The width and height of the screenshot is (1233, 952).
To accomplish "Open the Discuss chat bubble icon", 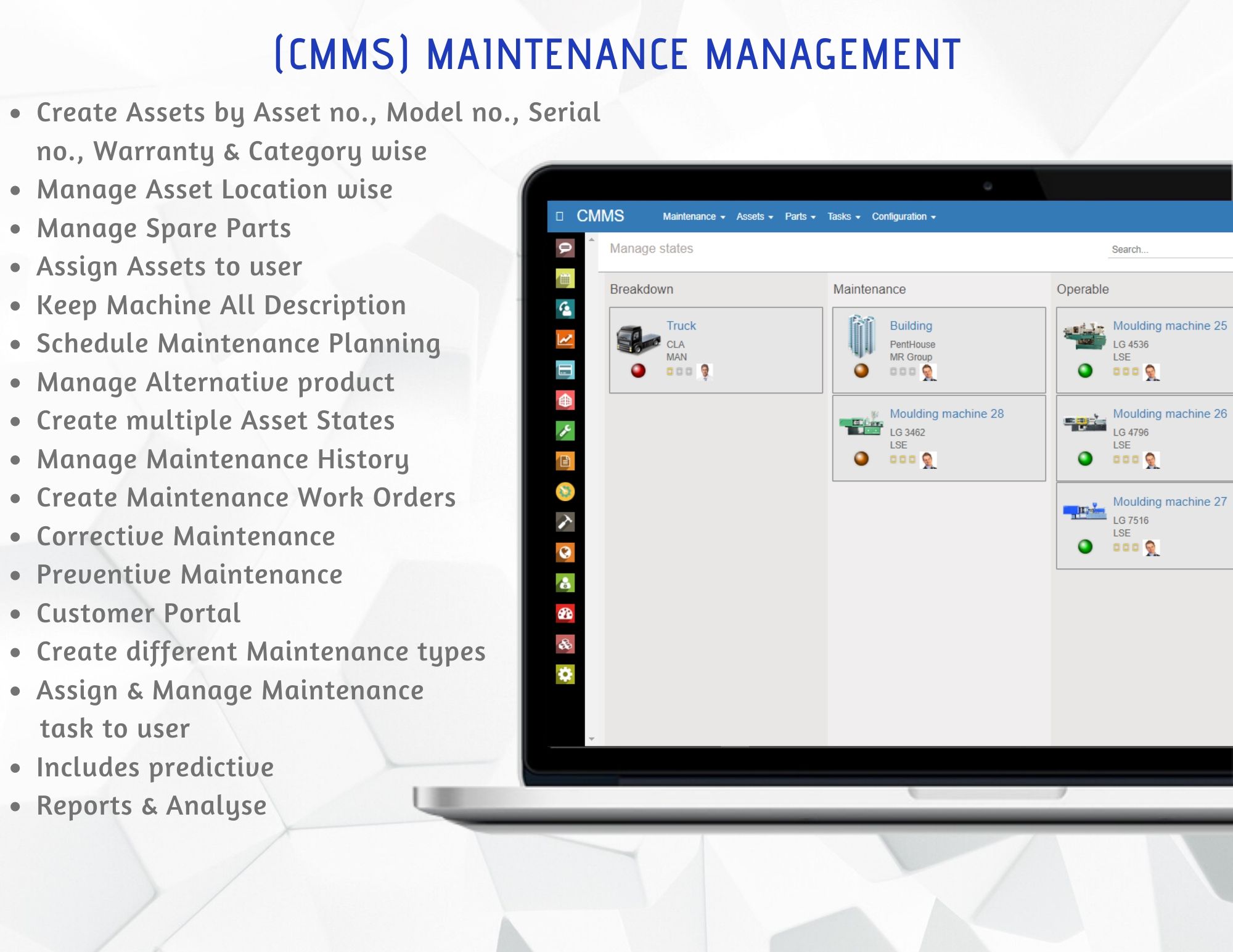I will coord(565,248).
